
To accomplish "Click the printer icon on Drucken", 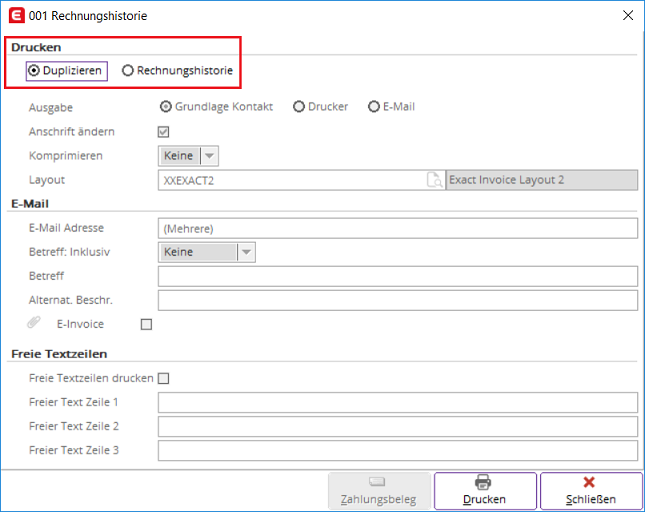I will coord(483,482).
